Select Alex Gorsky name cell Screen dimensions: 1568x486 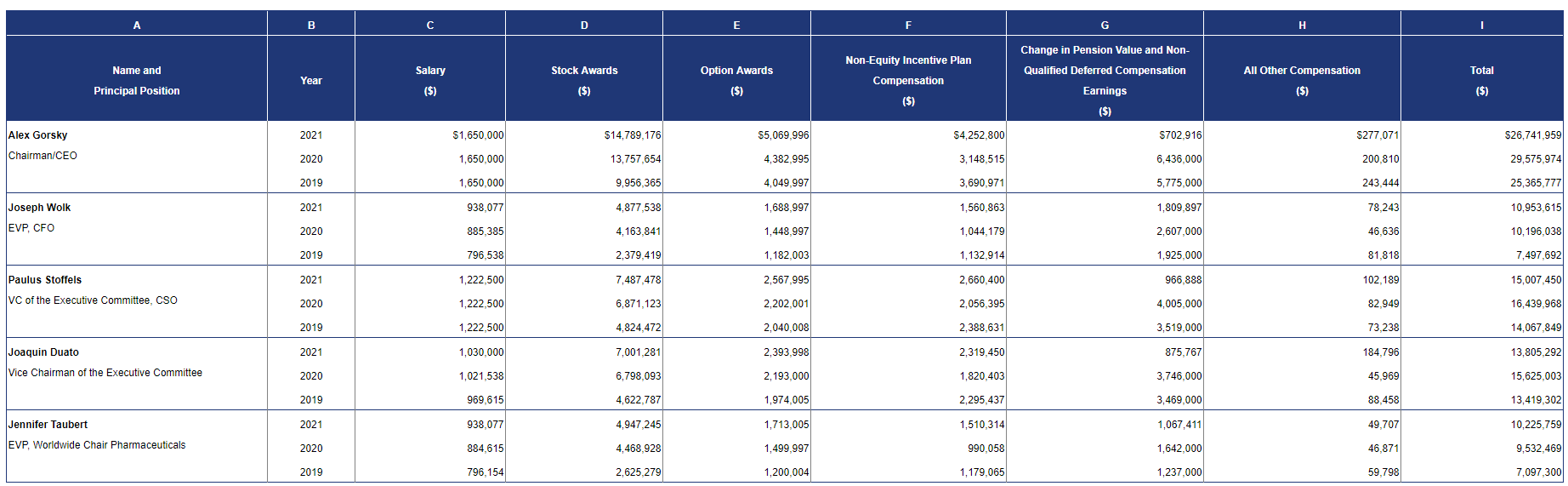[38, 135]
